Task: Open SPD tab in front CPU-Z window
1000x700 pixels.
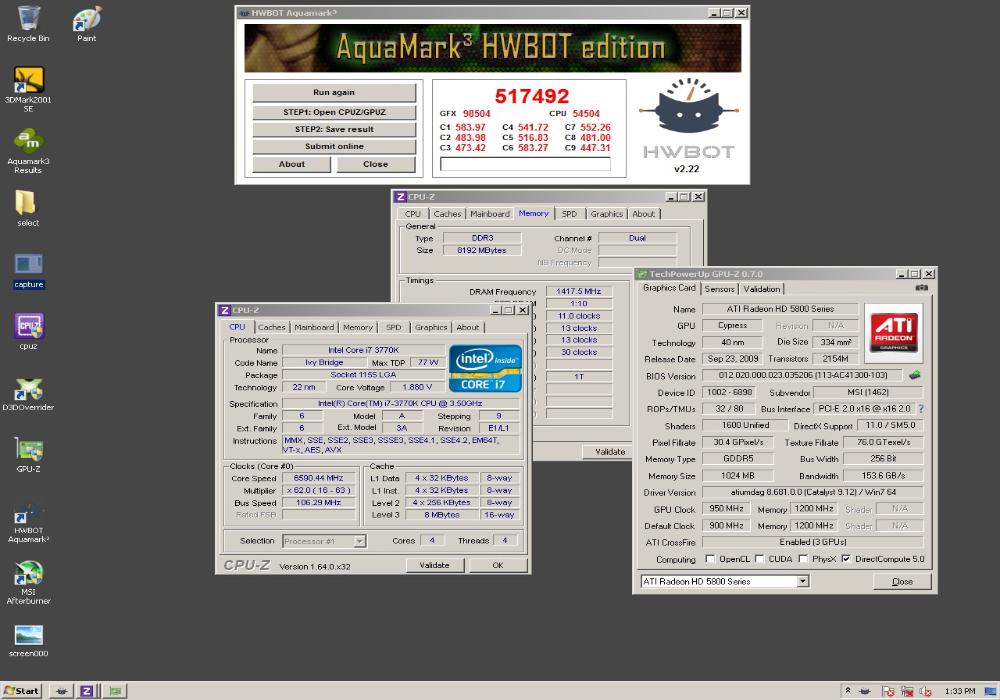Action: (393, 327)
